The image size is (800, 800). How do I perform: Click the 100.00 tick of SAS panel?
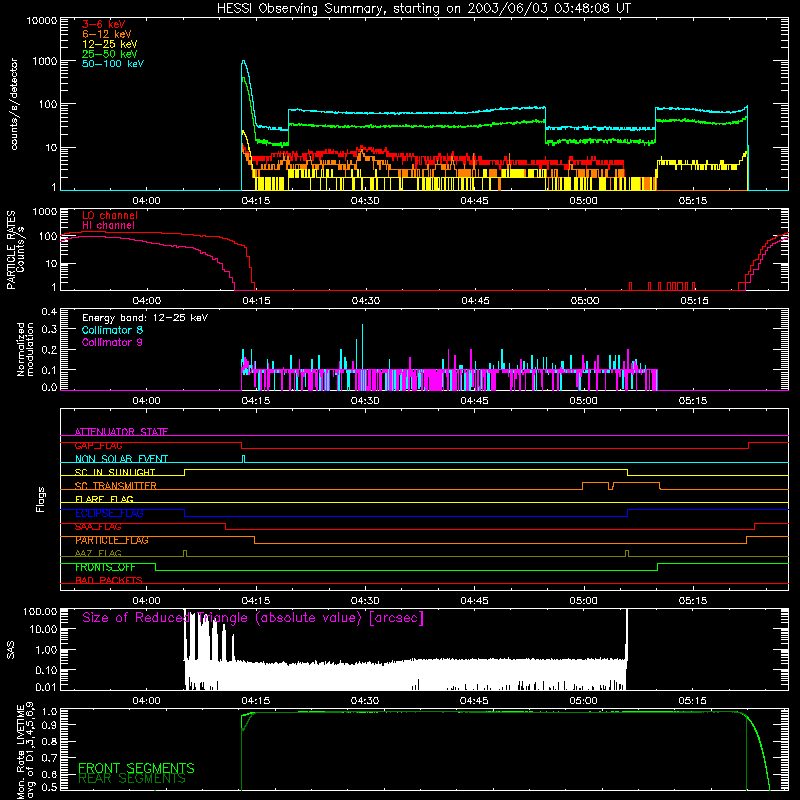pyautogui.click(x=40, y=611)
